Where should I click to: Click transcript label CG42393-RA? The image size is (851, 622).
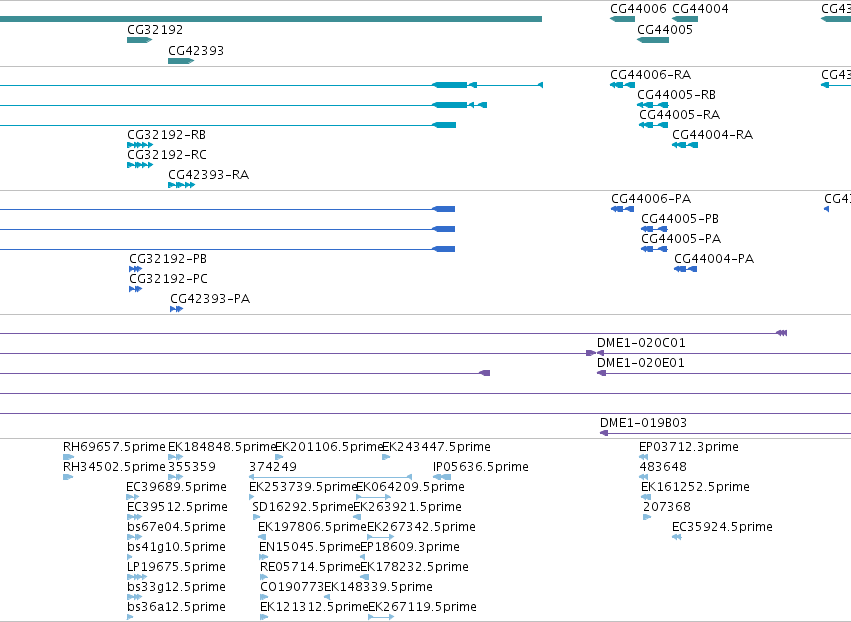[208, 175]
